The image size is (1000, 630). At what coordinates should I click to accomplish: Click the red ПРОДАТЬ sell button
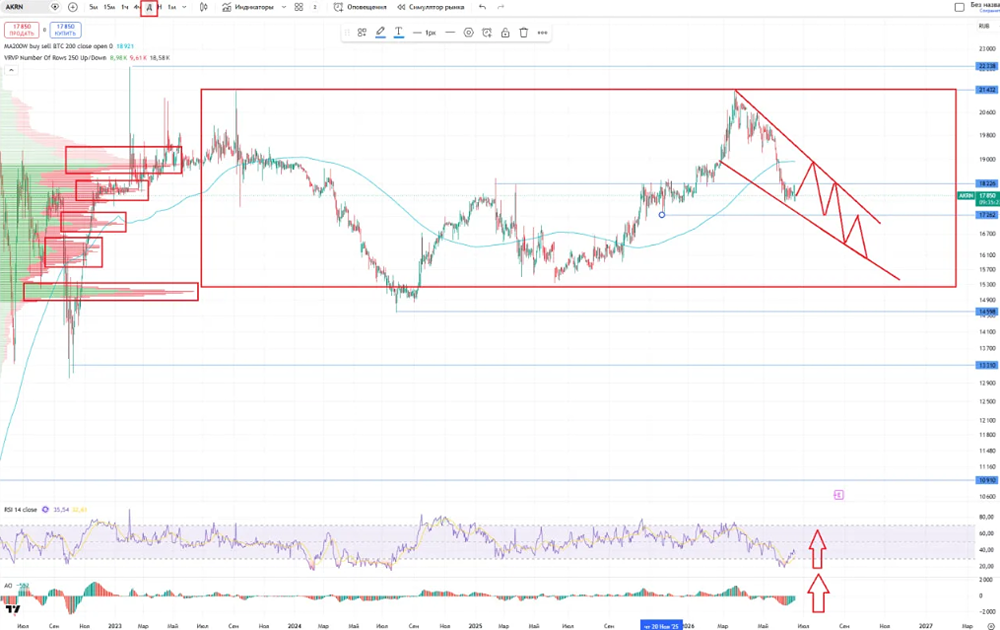pyautogui.click(x=22, y=30)
